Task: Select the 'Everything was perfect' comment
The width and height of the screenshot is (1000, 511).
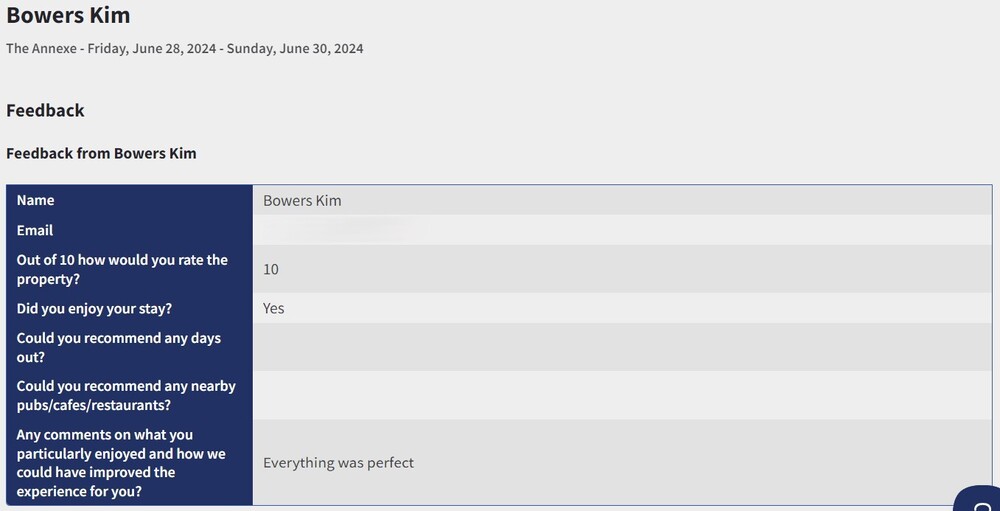Action: pos(338,462)
